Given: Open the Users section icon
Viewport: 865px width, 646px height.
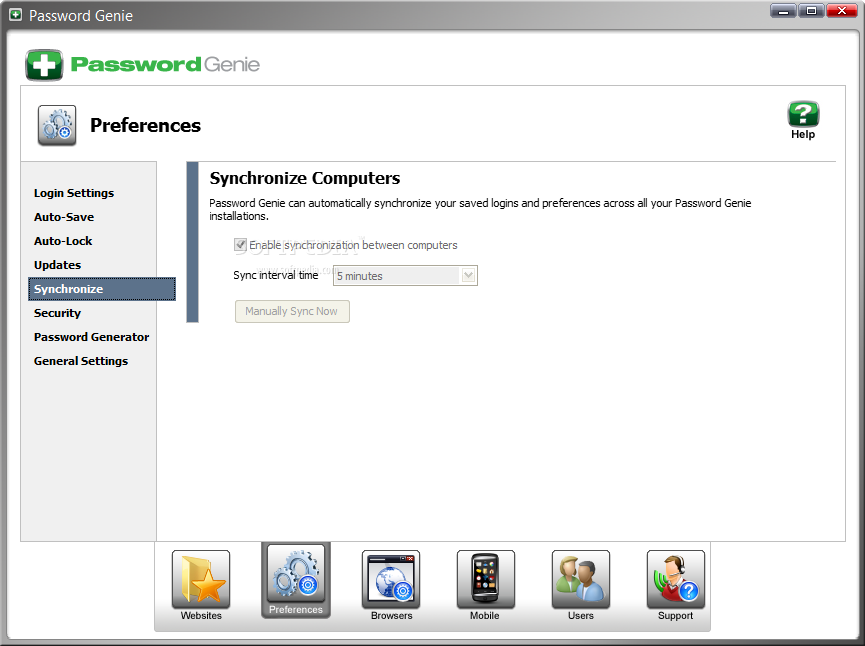Looking at the screenshot, I should pos(581,579).
